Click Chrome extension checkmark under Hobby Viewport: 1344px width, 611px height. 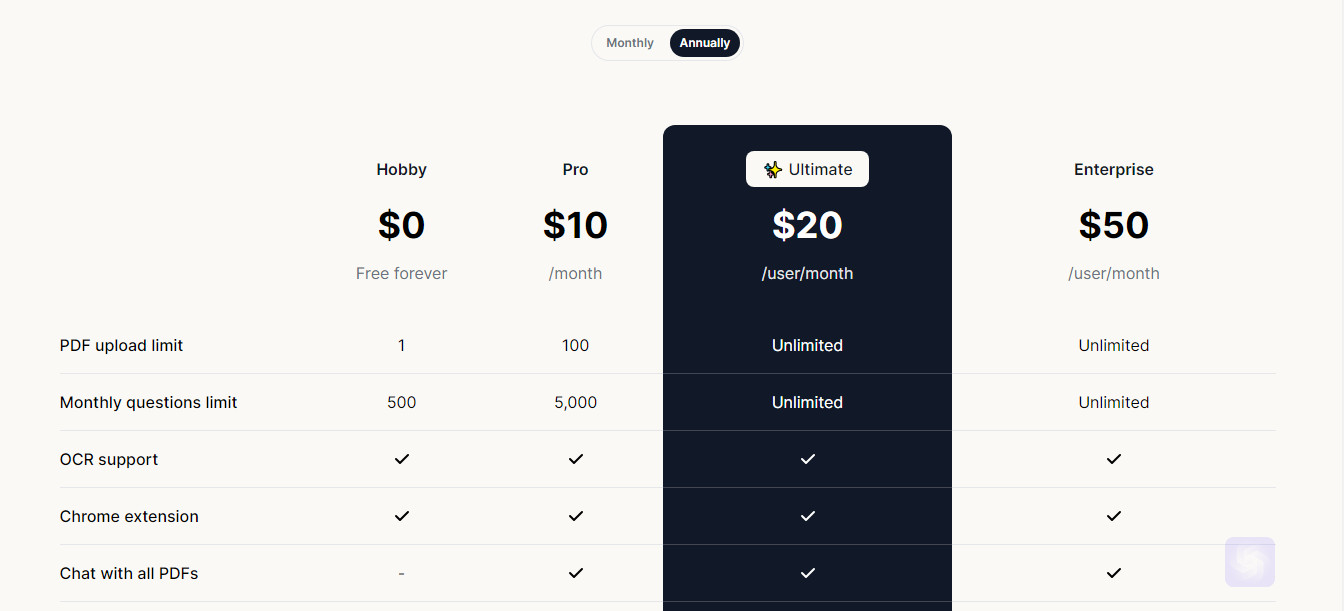402,516
